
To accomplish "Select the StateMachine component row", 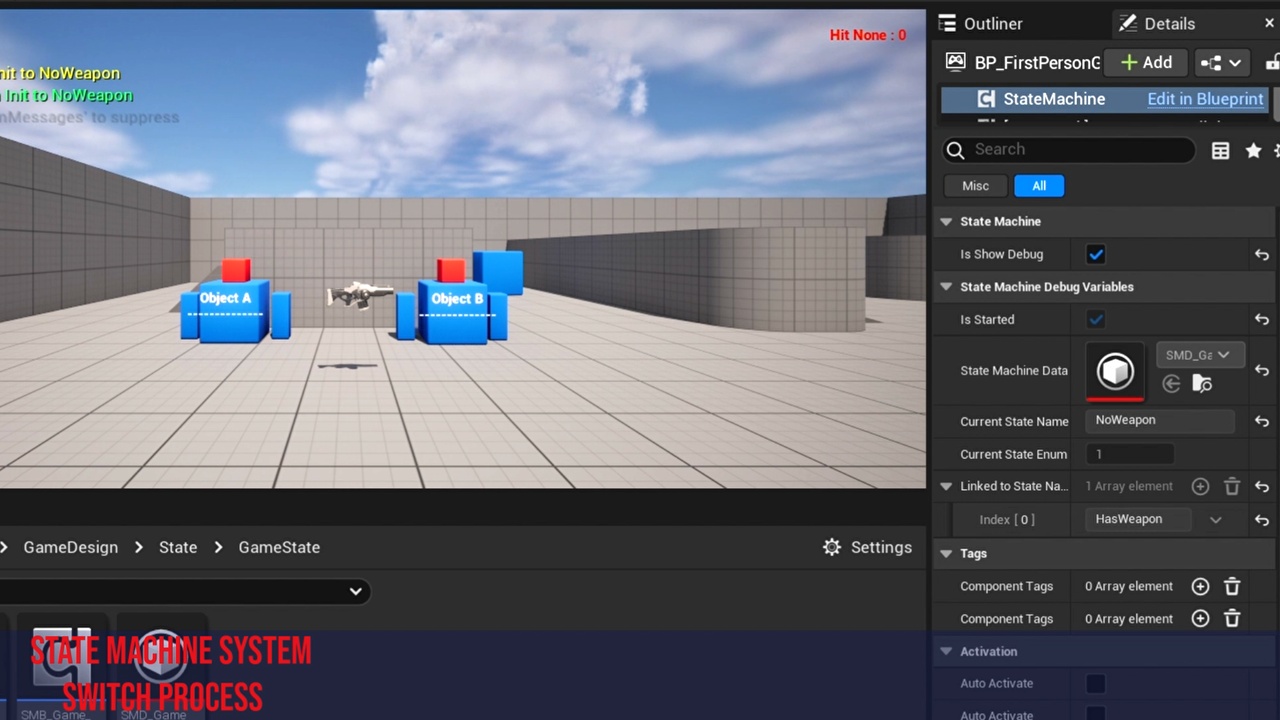I will (1106, 99).
